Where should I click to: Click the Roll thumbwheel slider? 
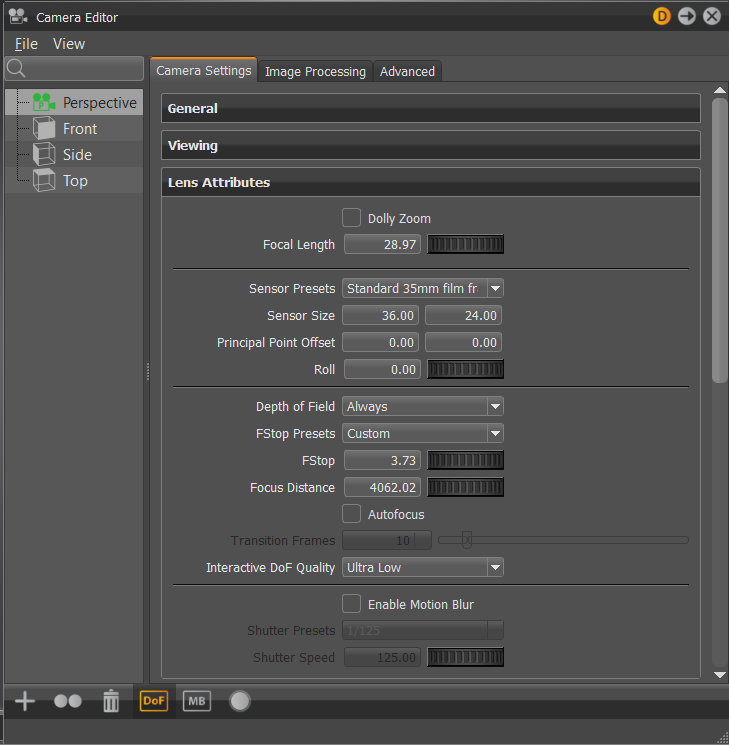465,369
